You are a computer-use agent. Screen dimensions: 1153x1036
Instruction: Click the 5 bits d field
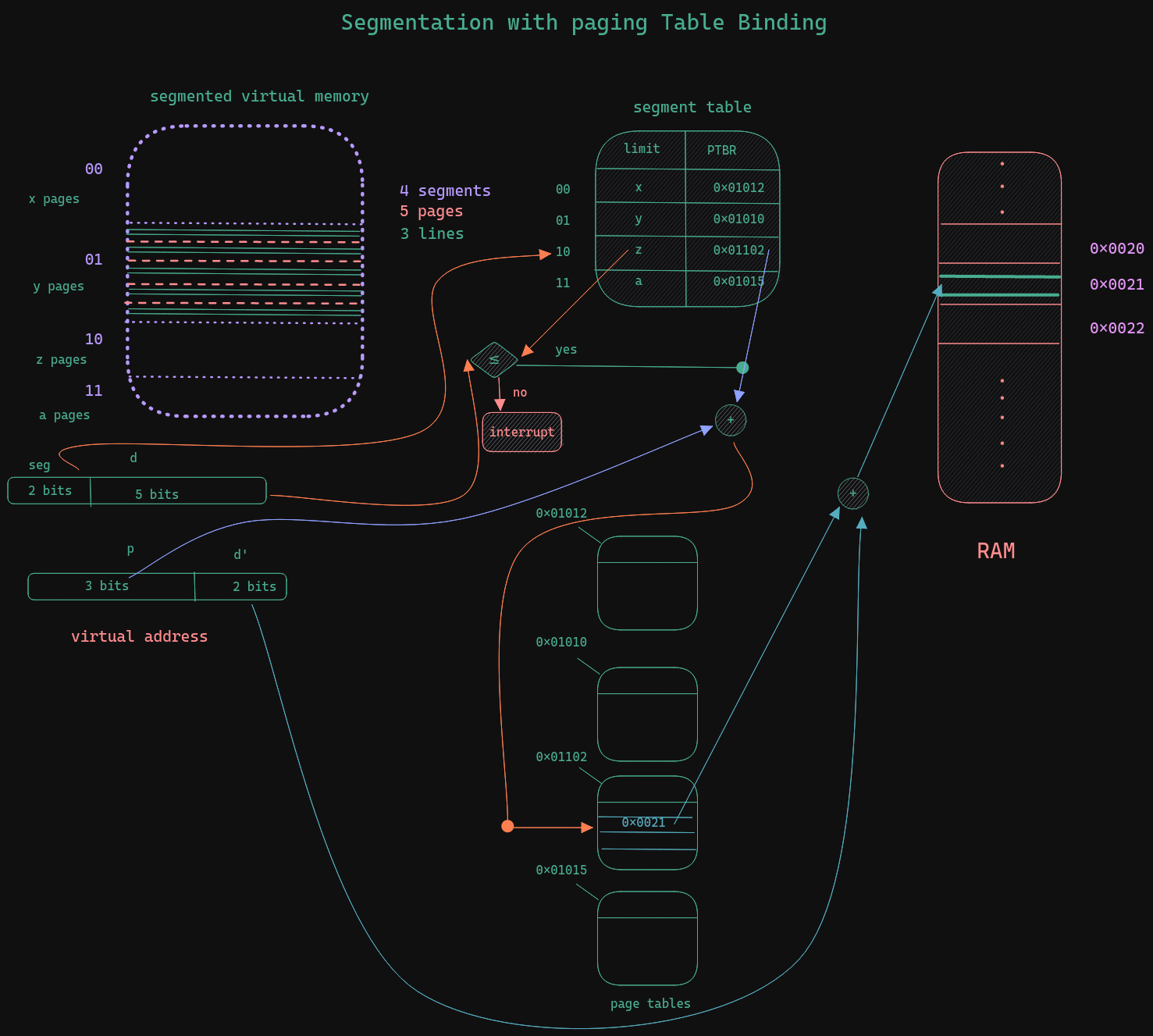pos(179,491)
